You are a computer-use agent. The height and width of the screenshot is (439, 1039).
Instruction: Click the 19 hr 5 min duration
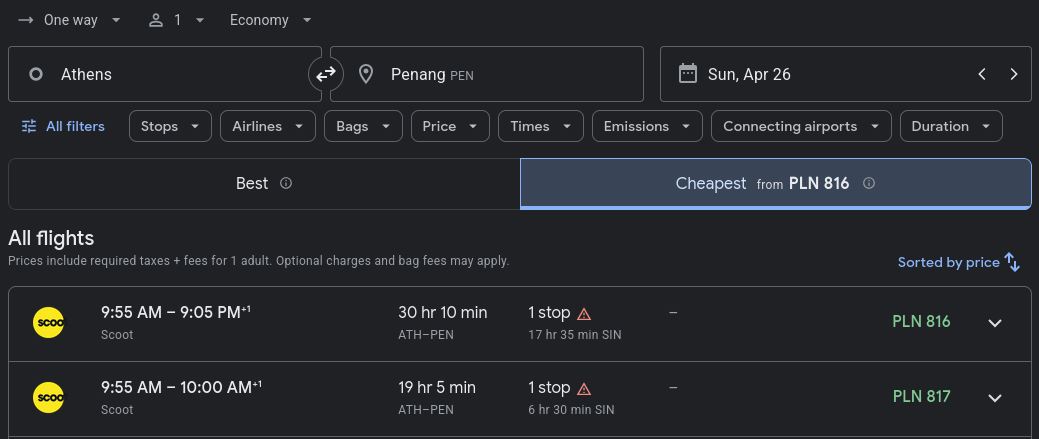coord(437,387)
